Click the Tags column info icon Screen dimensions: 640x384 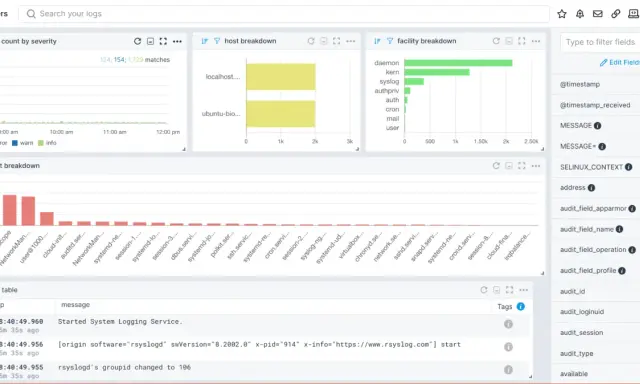520,306
